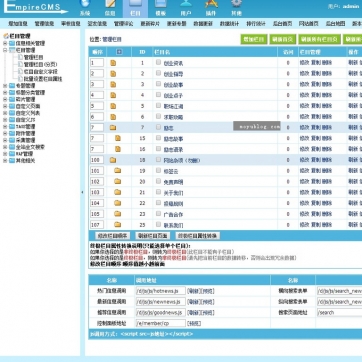
Task: Click the folder icon in row ID 18
Action: point(113,160)
